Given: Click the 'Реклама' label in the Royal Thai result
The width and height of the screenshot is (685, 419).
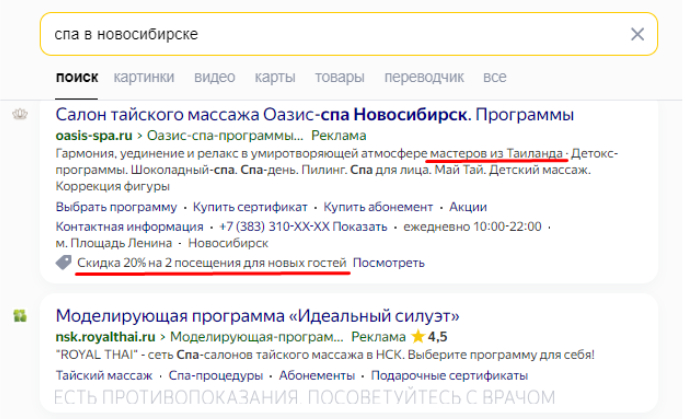Looking at the screenshot, I should click(378, 337).
